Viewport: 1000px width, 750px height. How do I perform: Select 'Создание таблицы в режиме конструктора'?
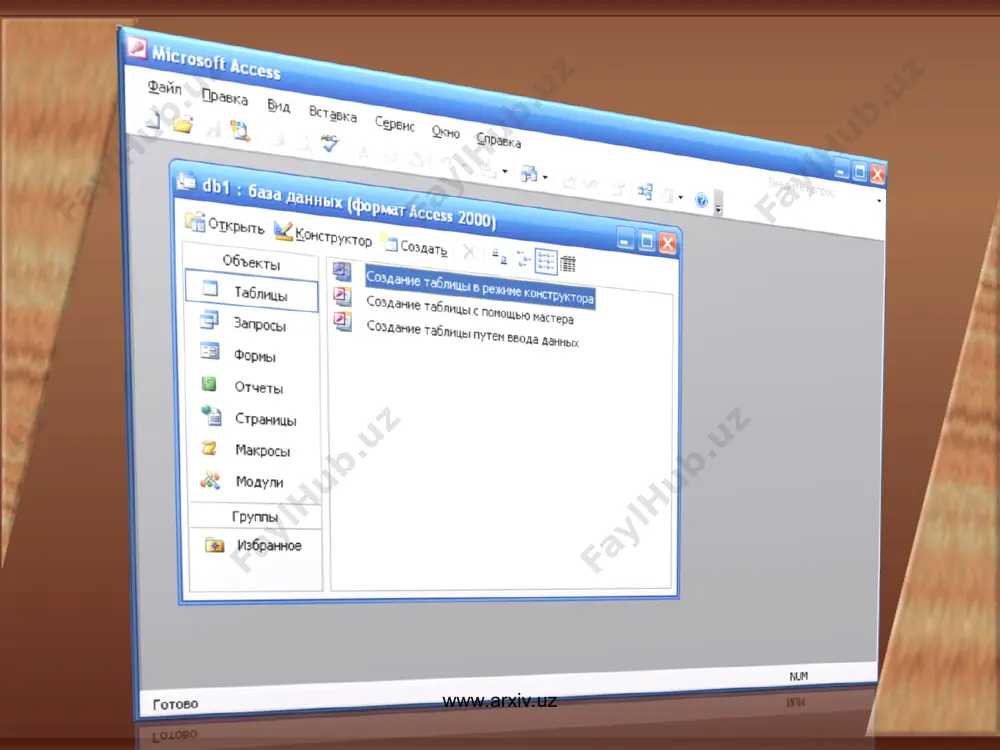480,288
